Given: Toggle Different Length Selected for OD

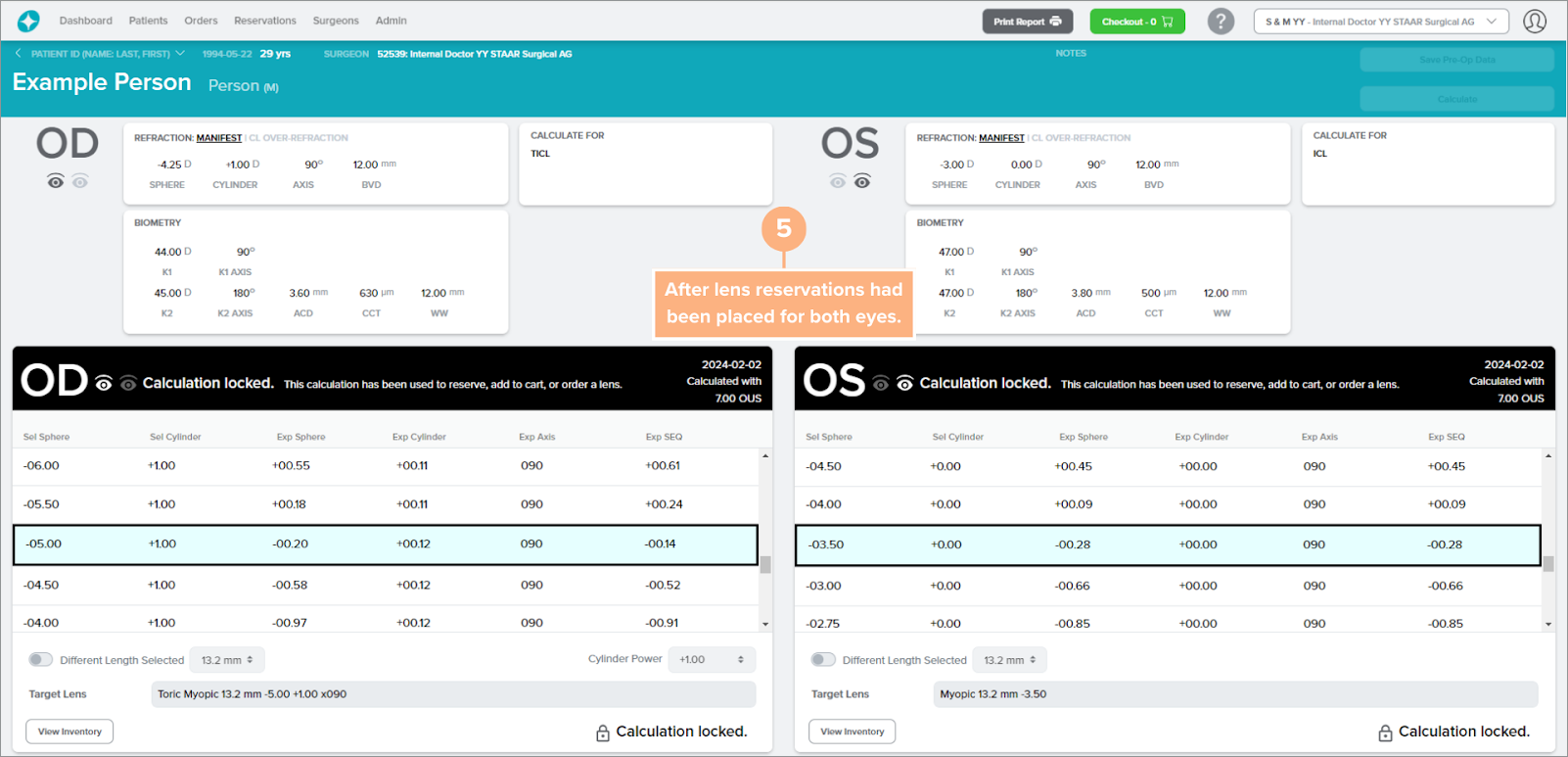Looking at the screenshot, I should (x=40, y=660).
